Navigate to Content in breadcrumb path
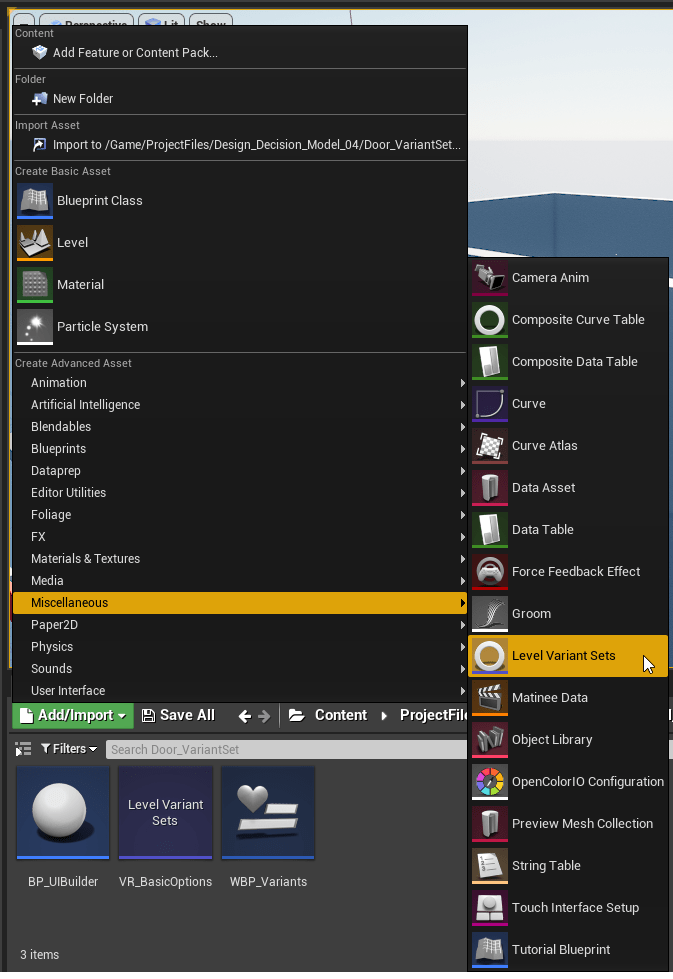The image size is (673, 979). coord(340,715)
